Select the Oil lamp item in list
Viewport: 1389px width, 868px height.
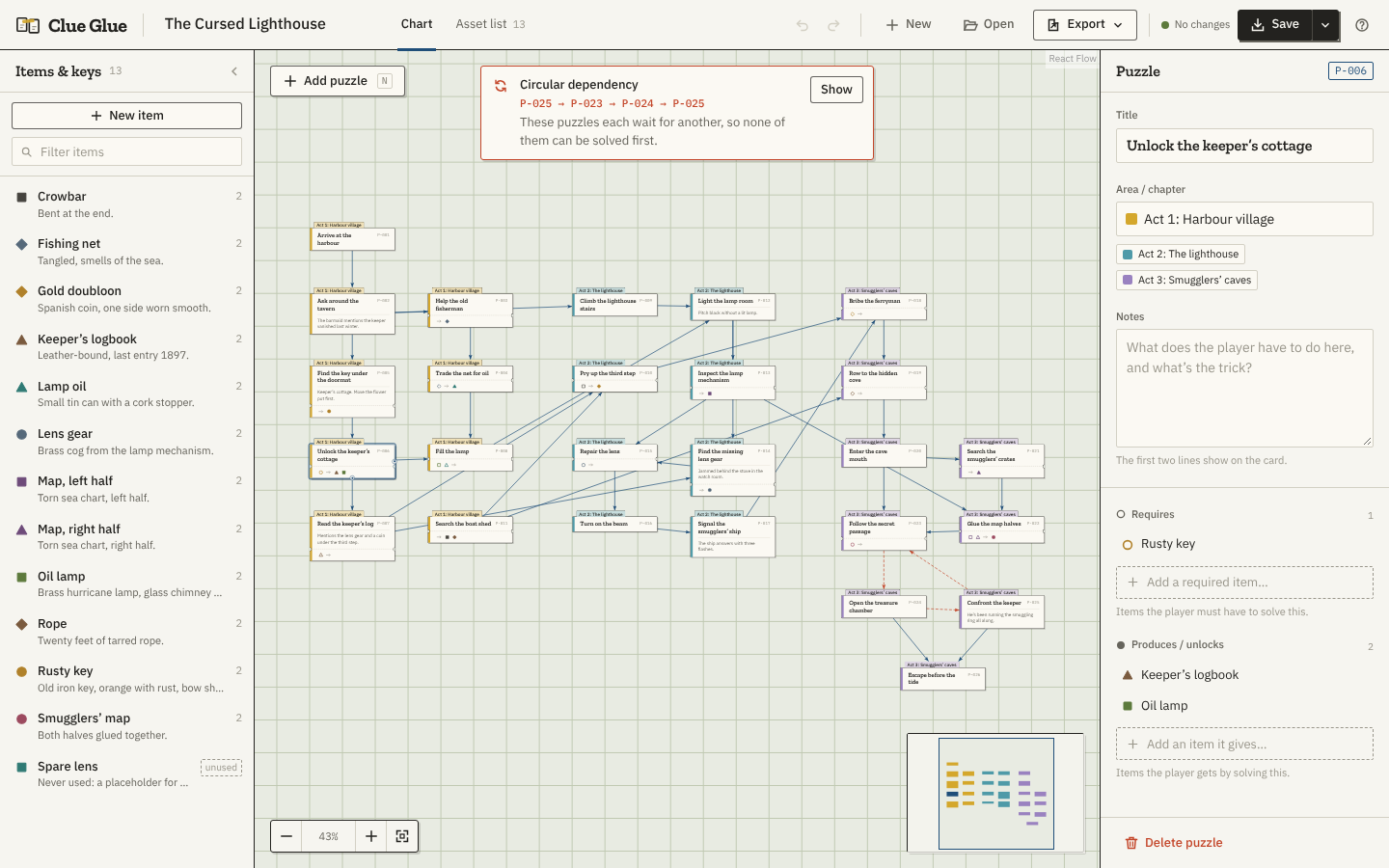click(126, 584)
